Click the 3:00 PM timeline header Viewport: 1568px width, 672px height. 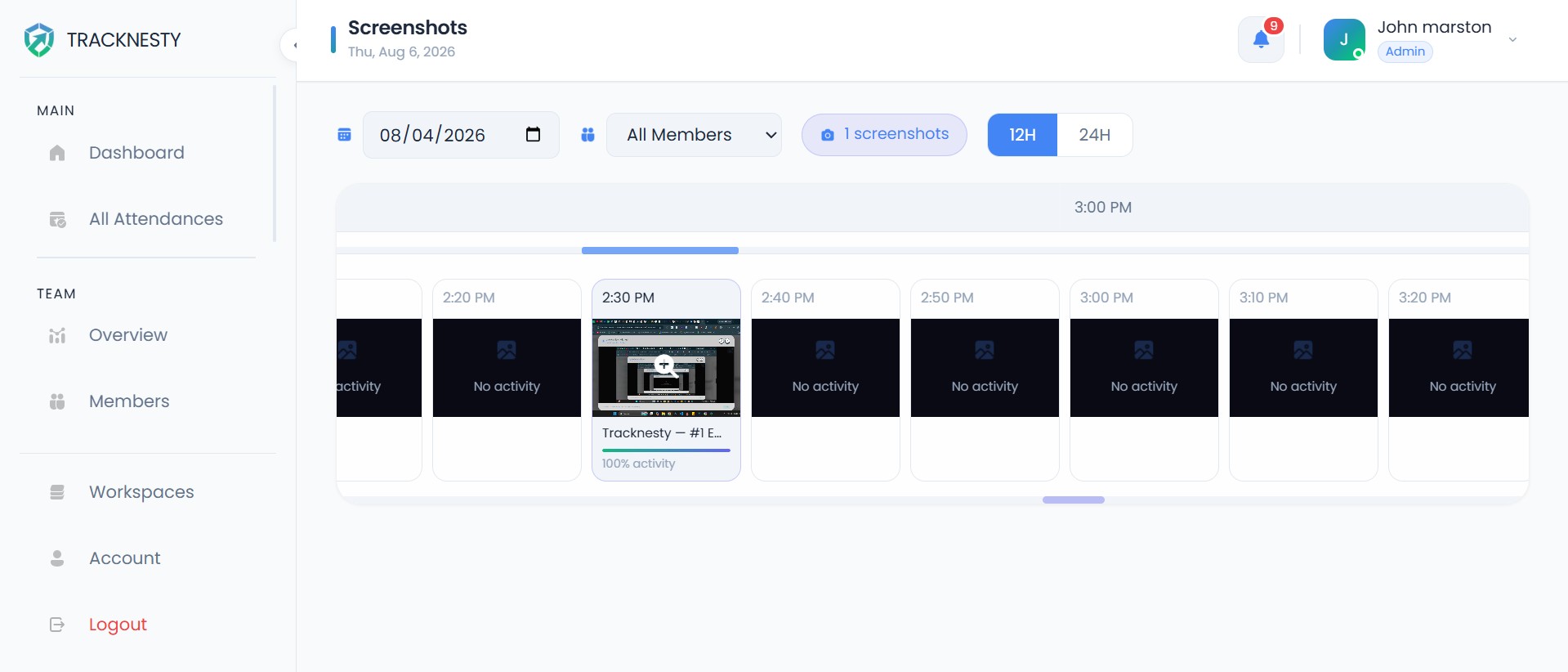click(1103, 208)
